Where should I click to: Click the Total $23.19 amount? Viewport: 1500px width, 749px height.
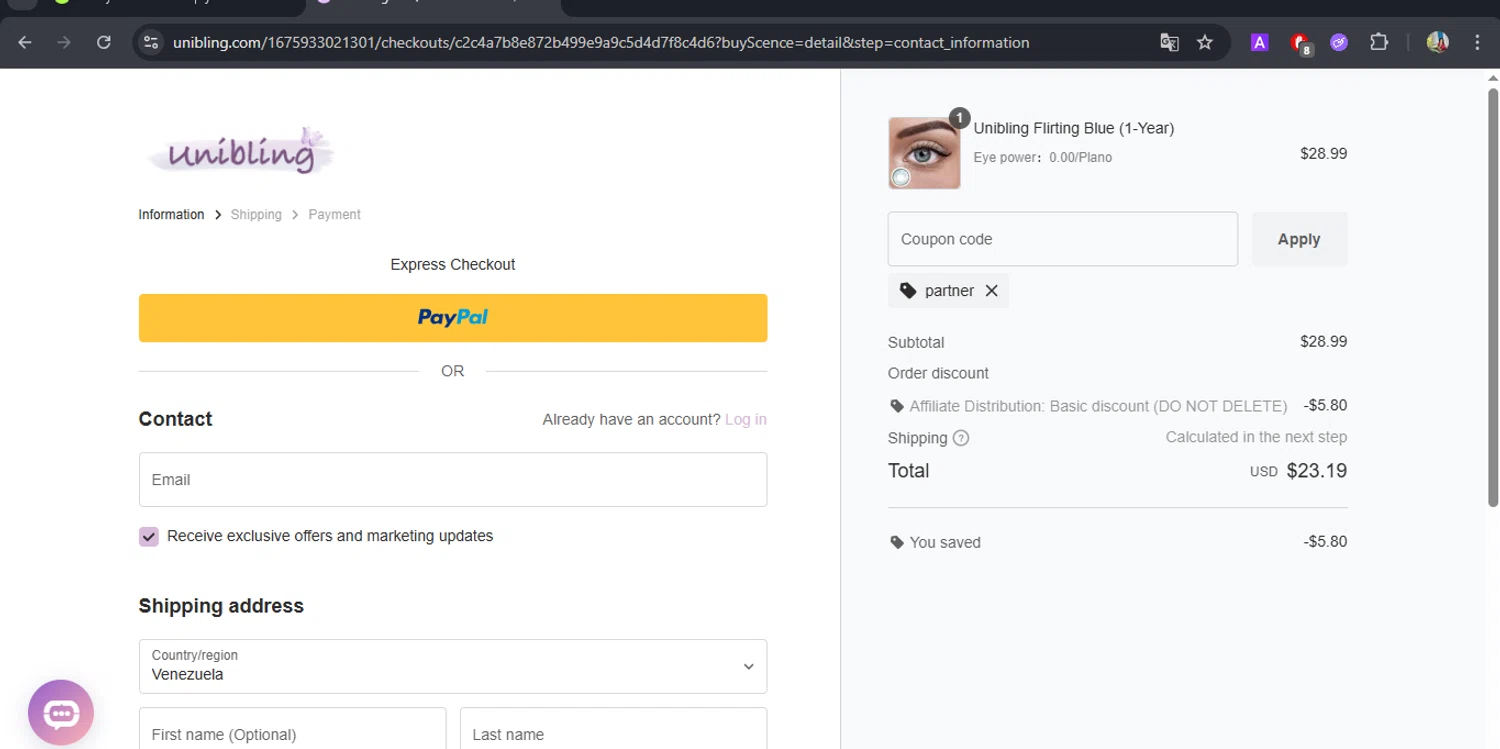tap(1316, 471)
